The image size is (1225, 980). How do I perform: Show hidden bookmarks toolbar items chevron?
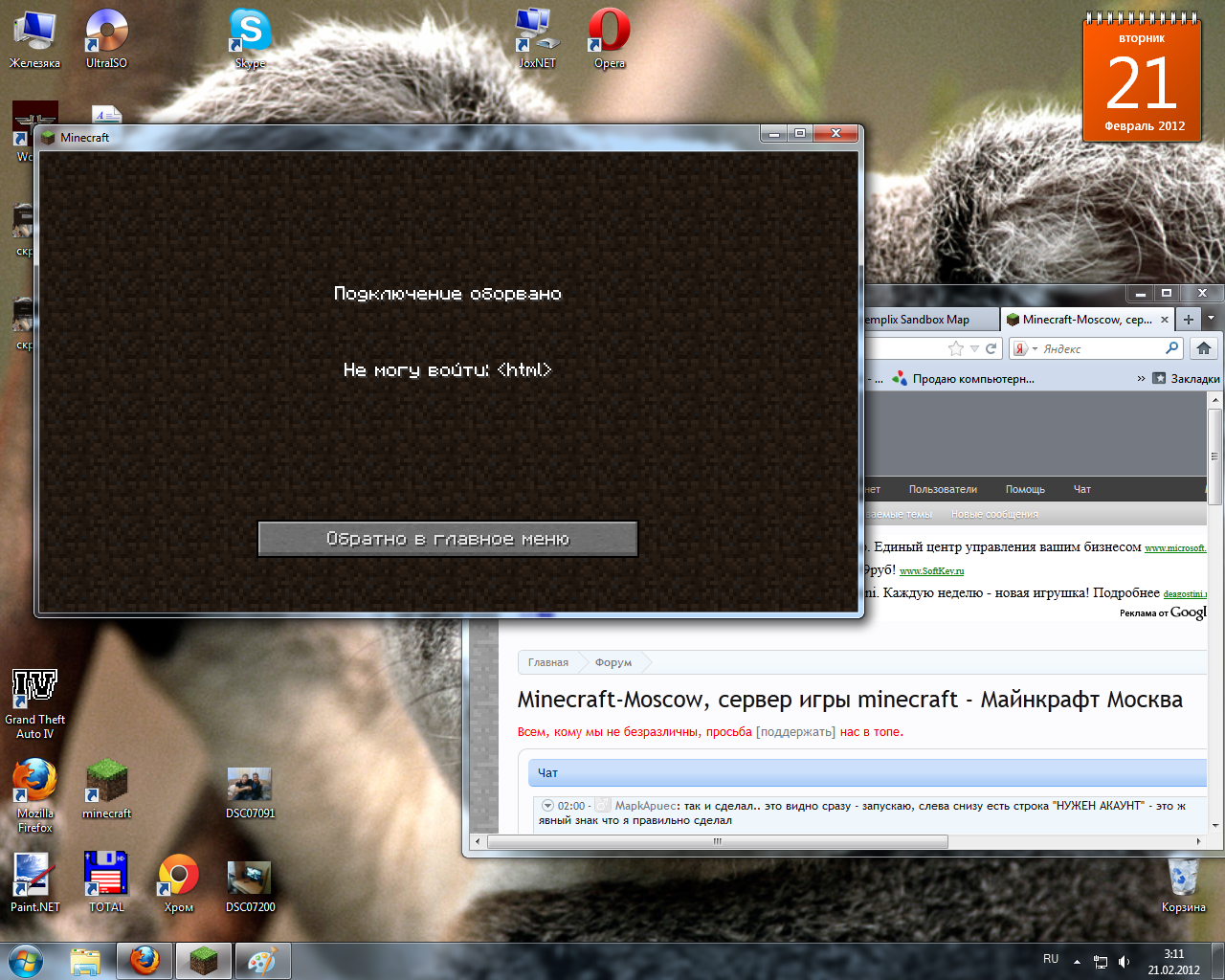(1141, 379)
